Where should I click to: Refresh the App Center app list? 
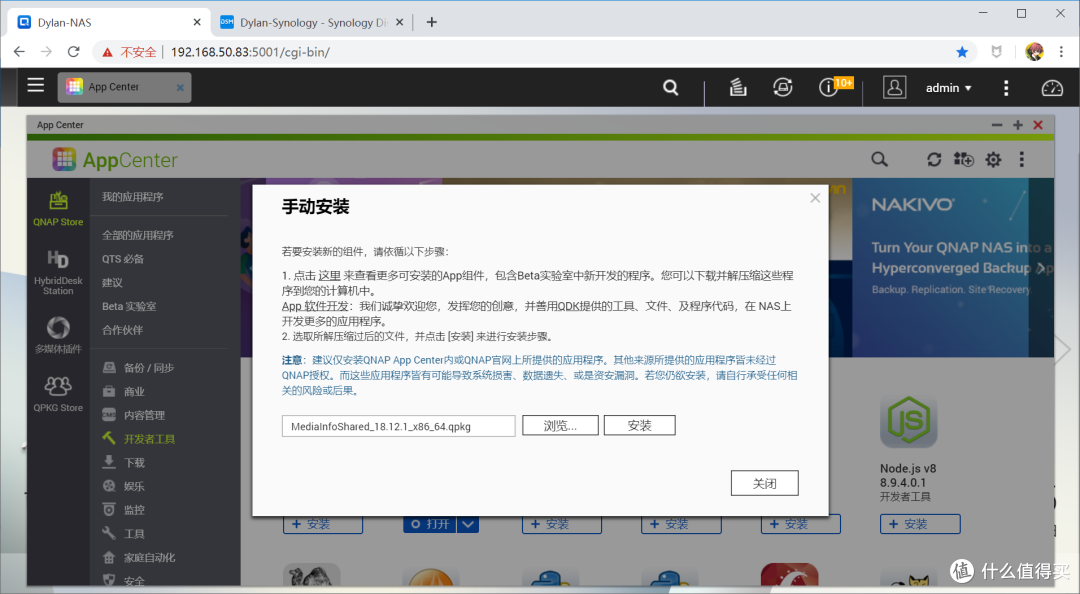pyautogui.click(x=933, y=159)
